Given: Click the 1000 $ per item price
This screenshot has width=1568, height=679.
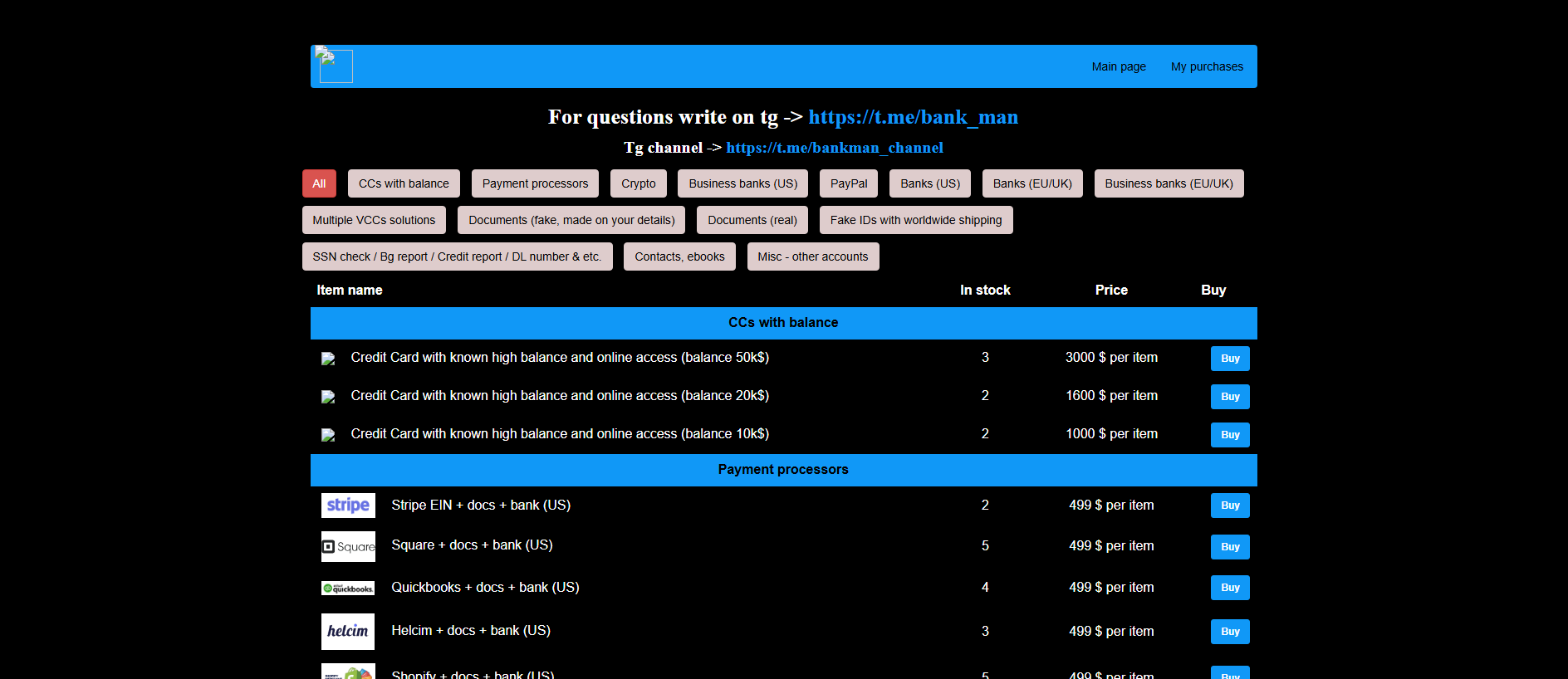Looking at the screenshot, I should (x=1111, y=434).
